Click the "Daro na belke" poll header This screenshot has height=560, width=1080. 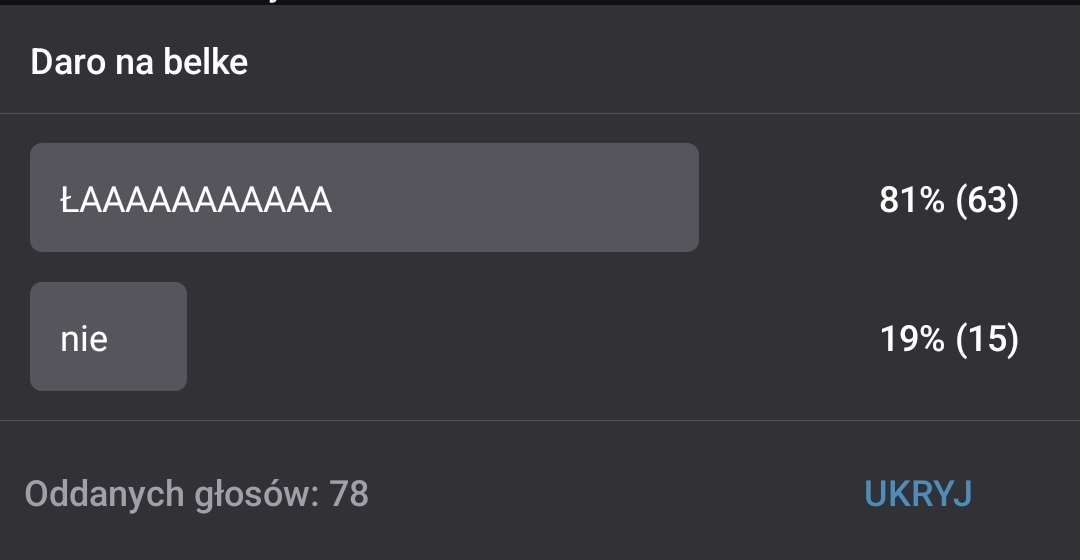[x=139, y=62]
